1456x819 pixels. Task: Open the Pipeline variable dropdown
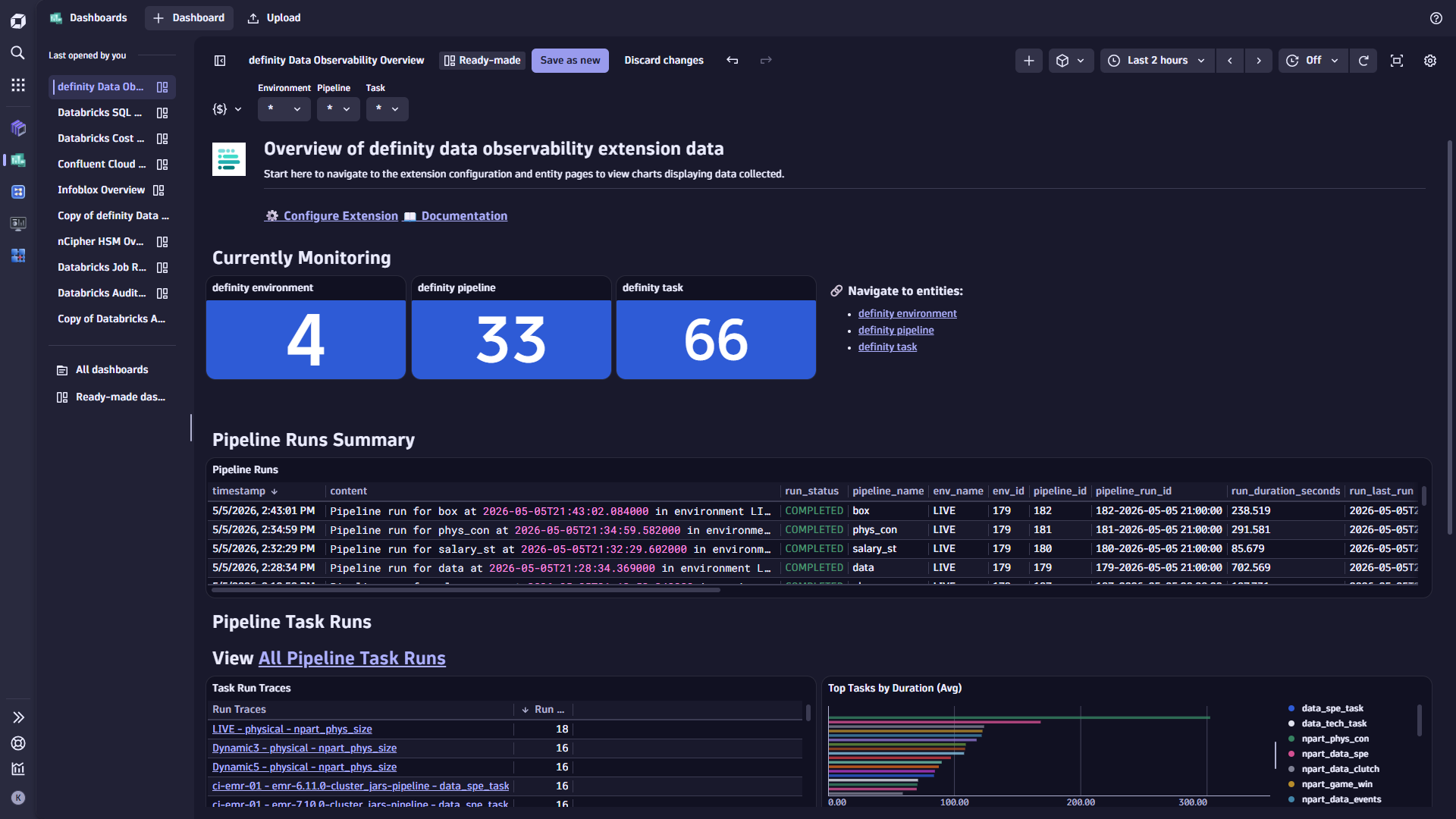(338, 109)
